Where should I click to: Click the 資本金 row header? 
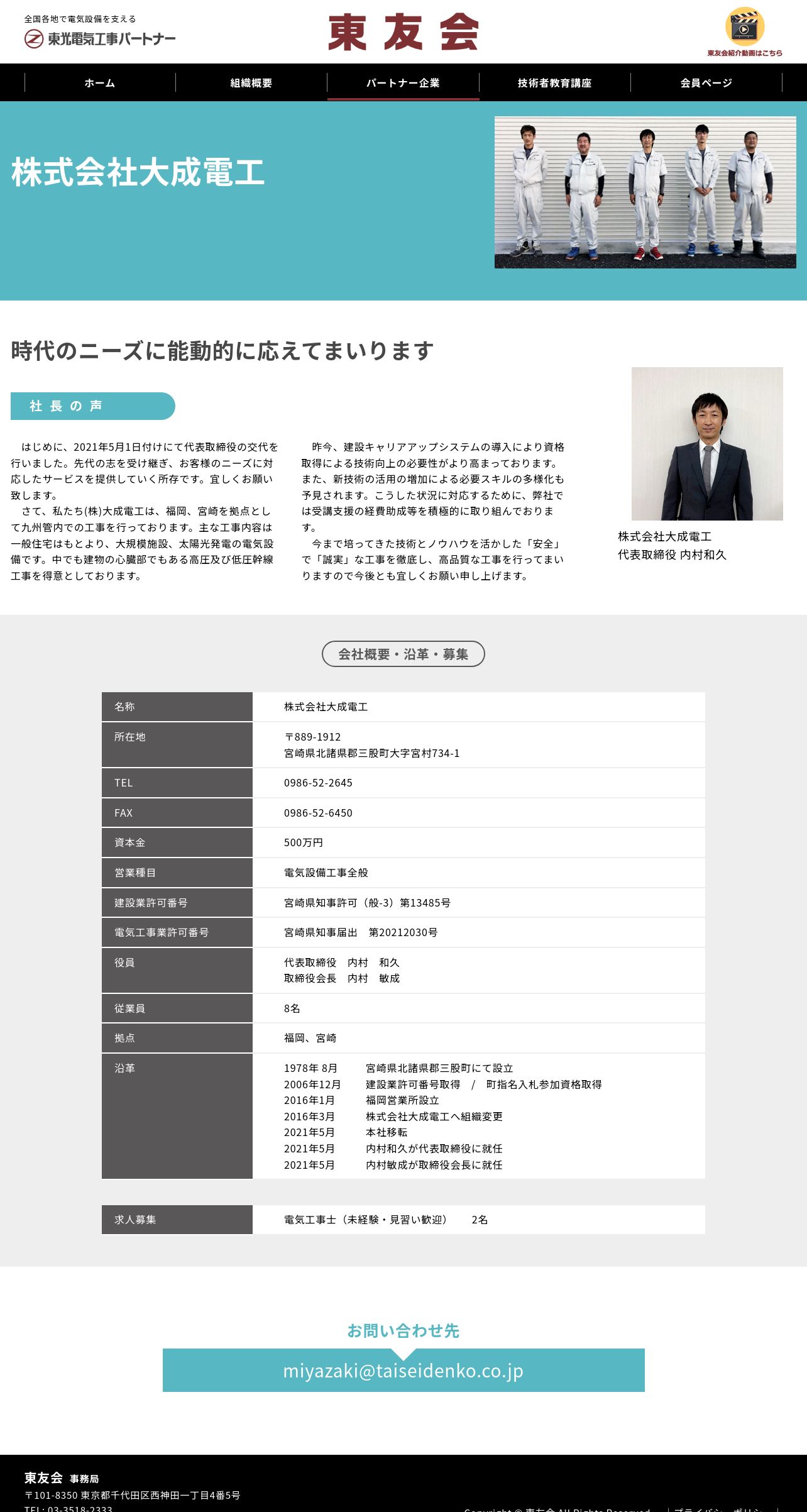pos(177,842)
